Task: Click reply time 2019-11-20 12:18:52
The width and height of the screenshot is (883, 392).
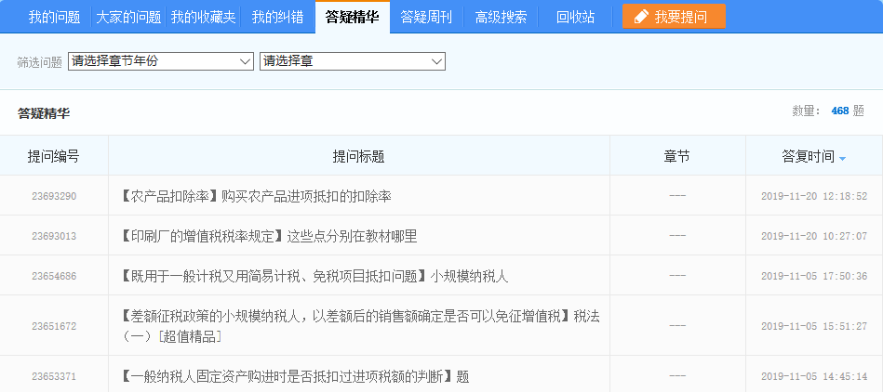Action: [814, 197]
